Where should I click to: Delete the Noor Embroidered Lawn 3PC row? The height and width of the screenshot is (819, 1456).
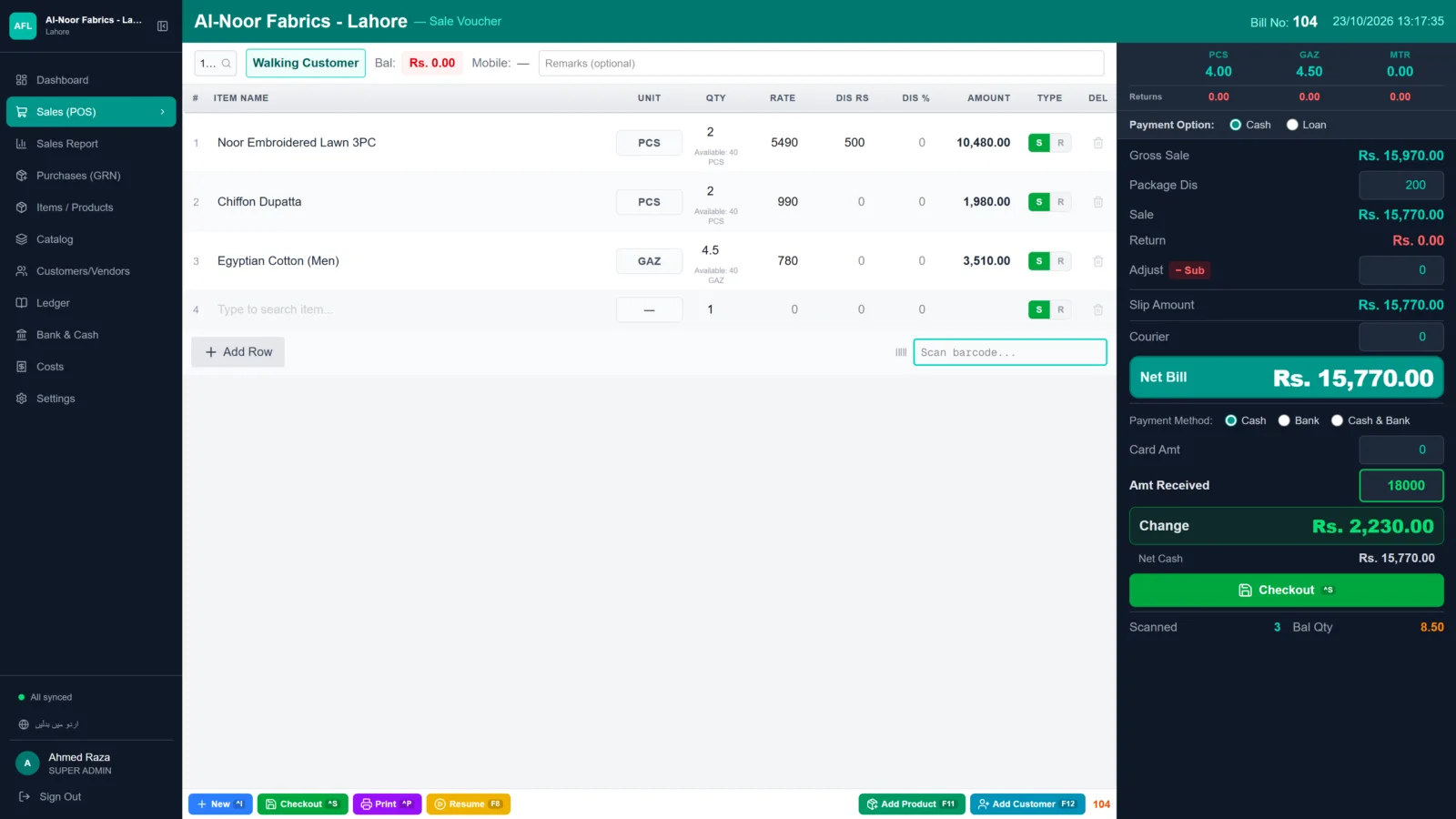click(x=1097, y=143)
